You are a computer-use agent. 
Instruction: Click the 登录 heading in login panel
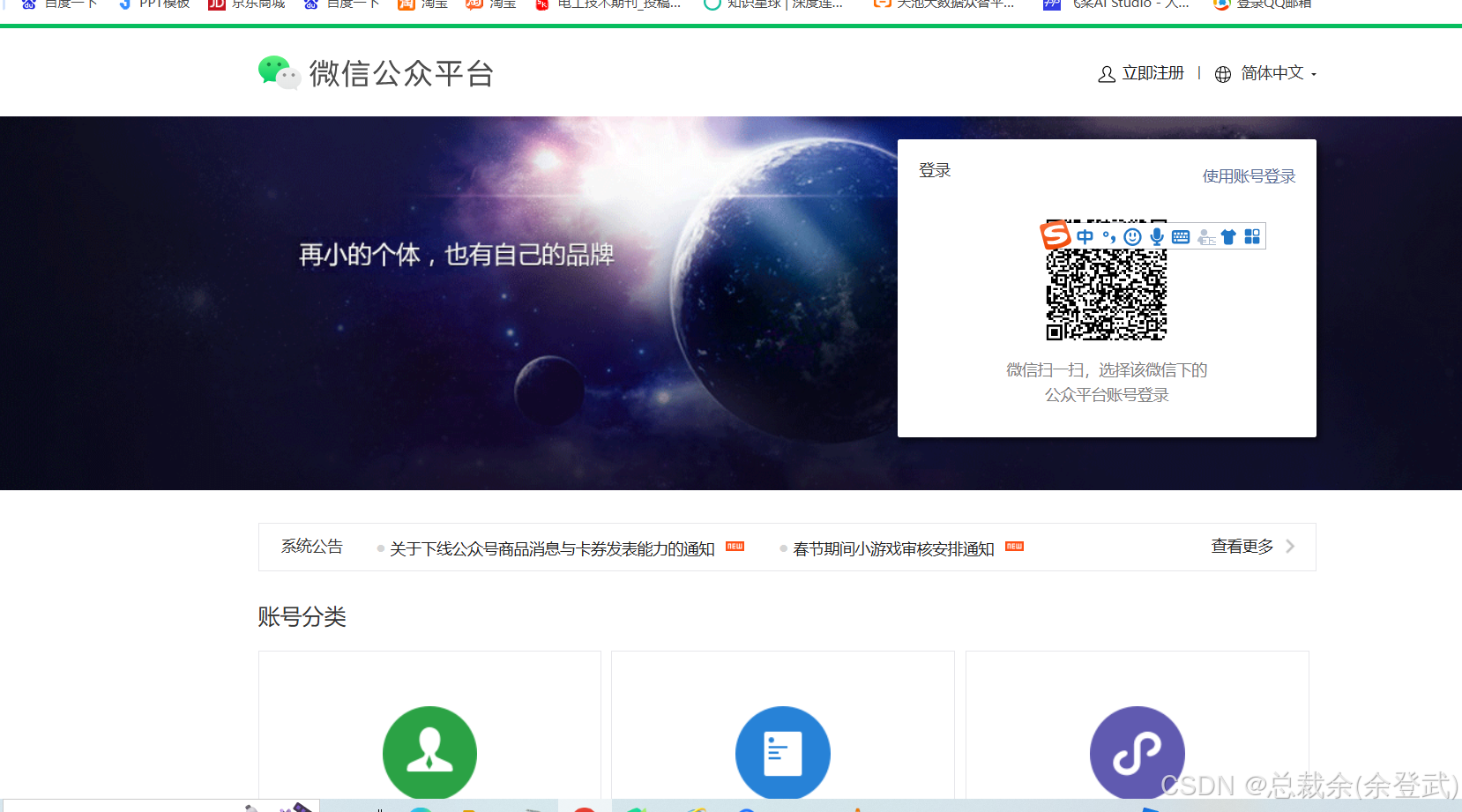click(935, 170)
